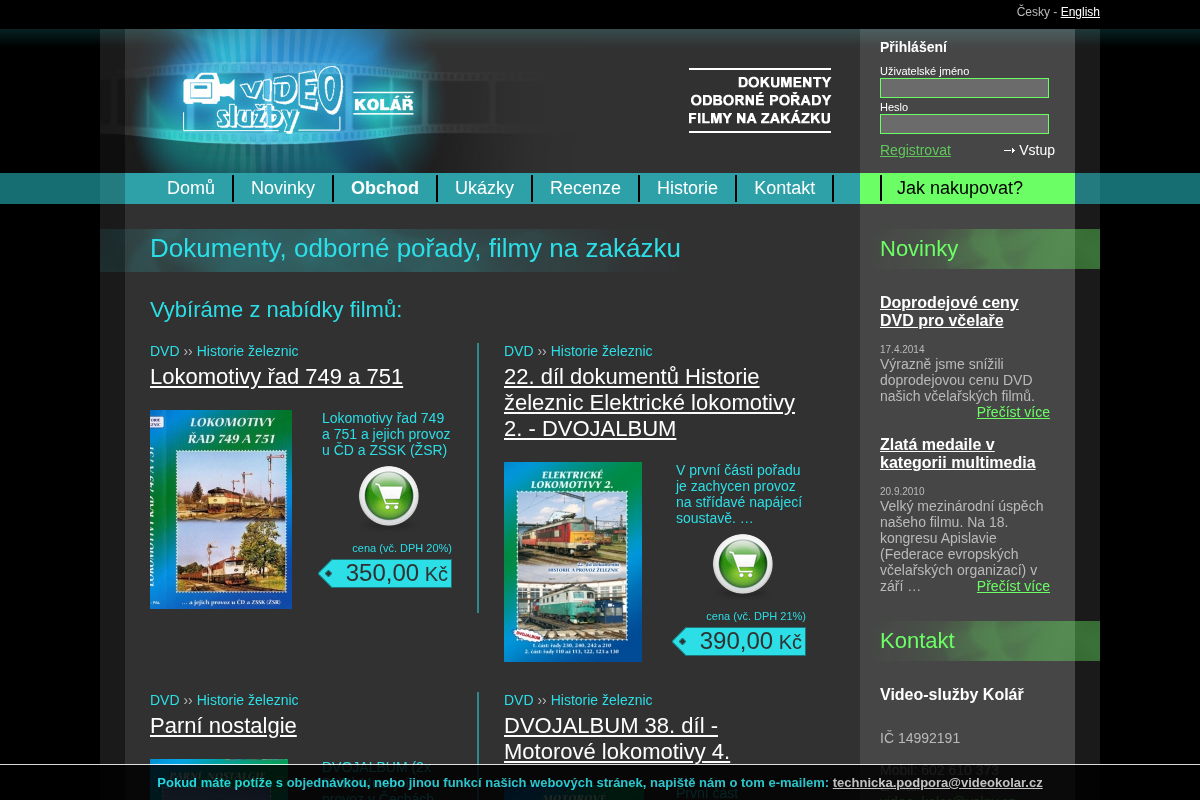Click the 390,00 Kč price tag
Image resolution: width=1200 pixels, height=800 pixels.
coord(739,642)
